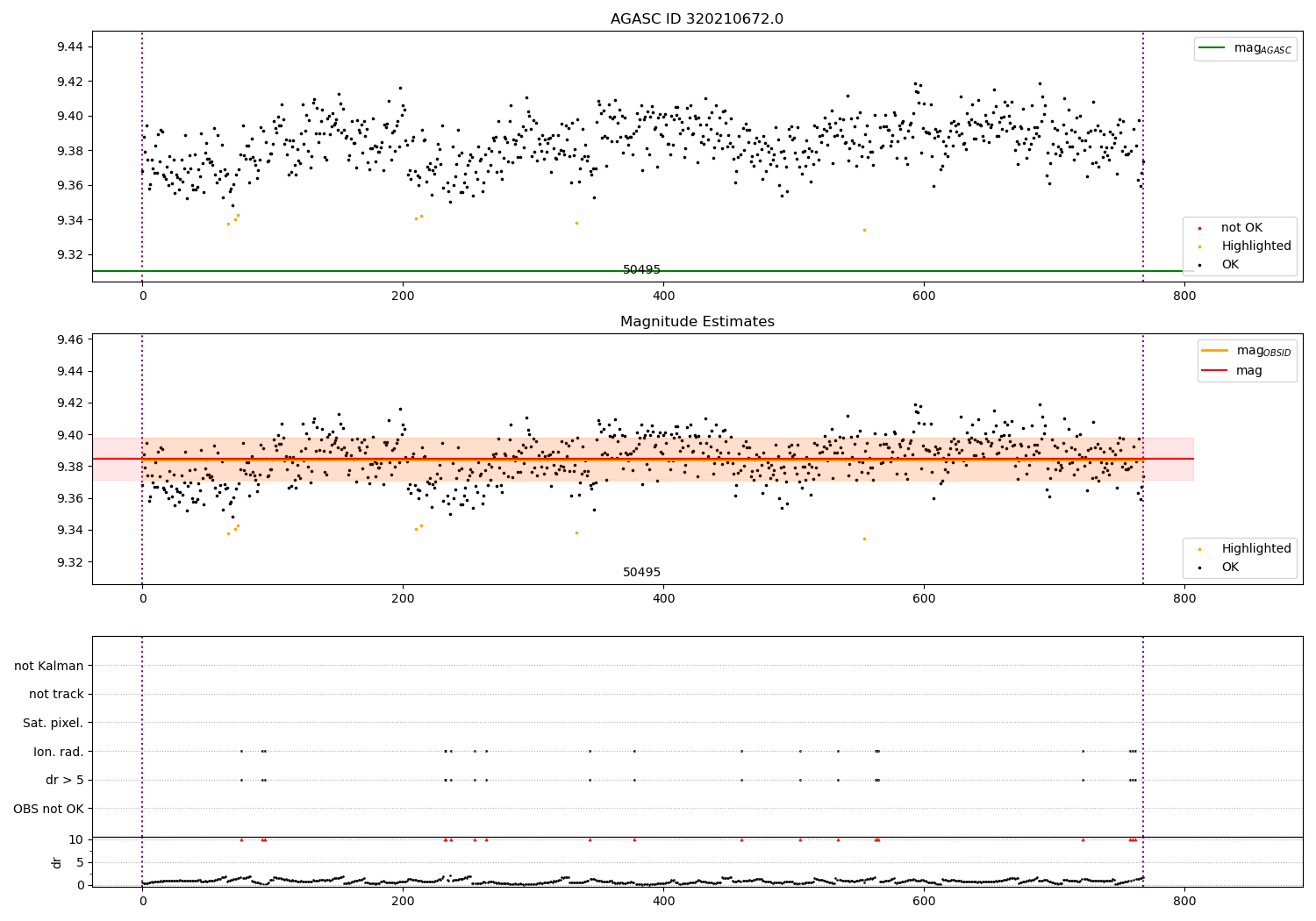Click the 'Magnitude Estimates' title
This screenshot has height=921, width=1316.
tap(697, 322)
